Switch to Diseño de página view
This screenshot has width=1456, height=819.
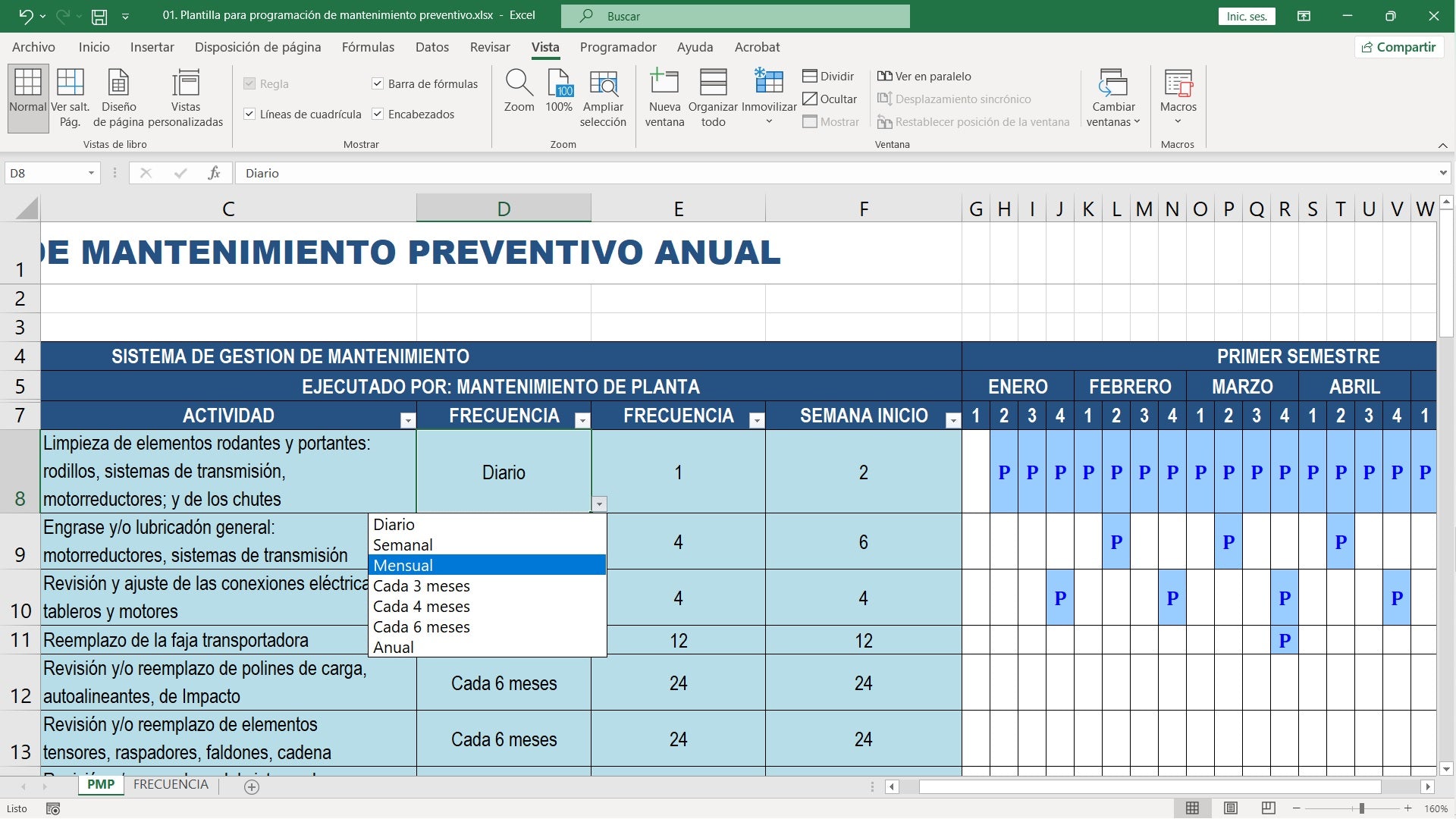pyautogui.click(x=118, y=97)
